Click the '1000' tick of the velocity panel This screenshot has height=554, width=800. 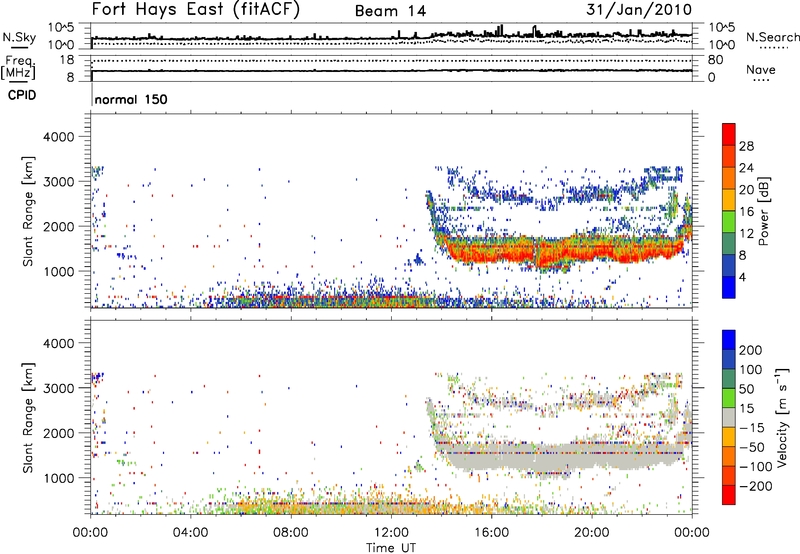point(58,478)
